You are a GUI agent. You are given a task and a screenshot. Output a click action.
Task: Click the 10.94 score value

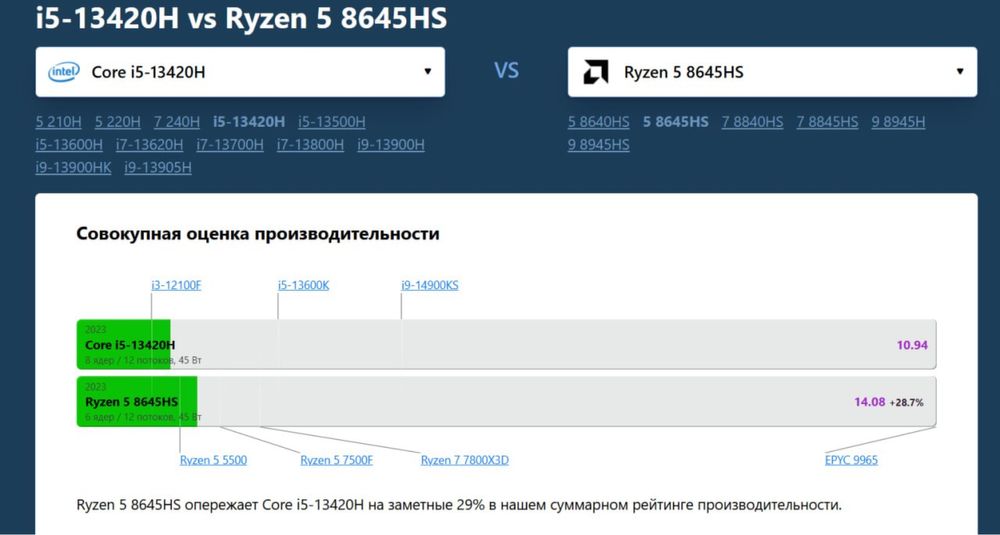(x=912, y=345)
